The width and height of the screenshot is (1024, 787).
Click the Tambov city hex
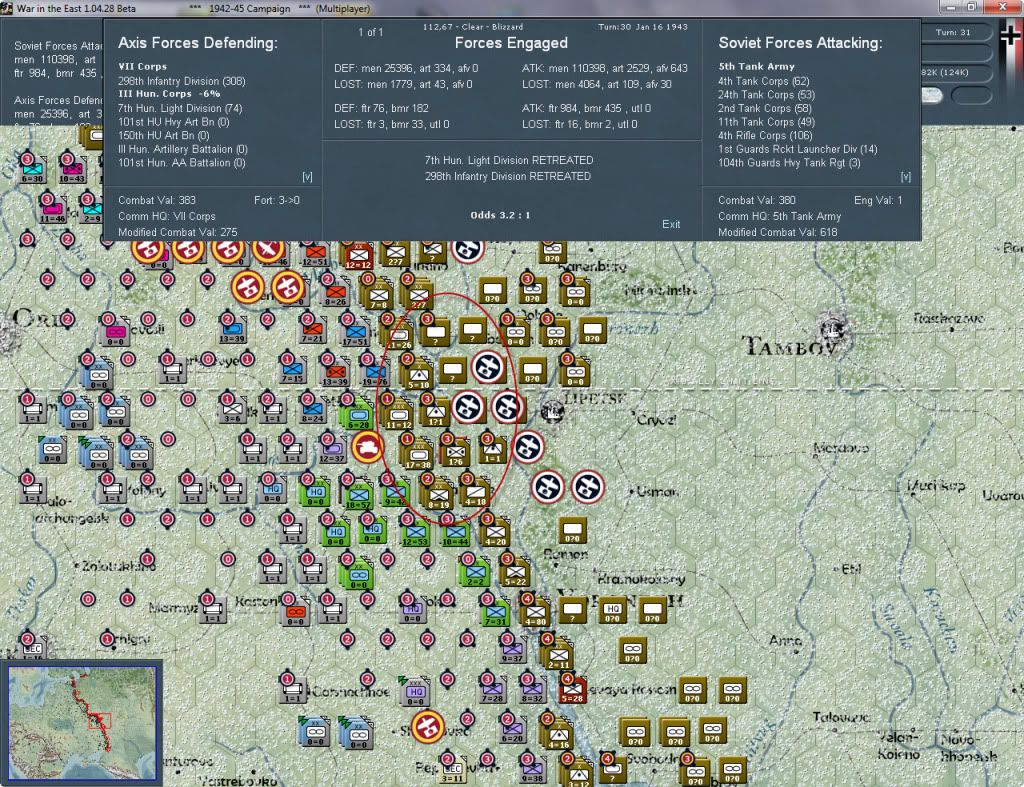pyautogui.click(x=833, y=330)
